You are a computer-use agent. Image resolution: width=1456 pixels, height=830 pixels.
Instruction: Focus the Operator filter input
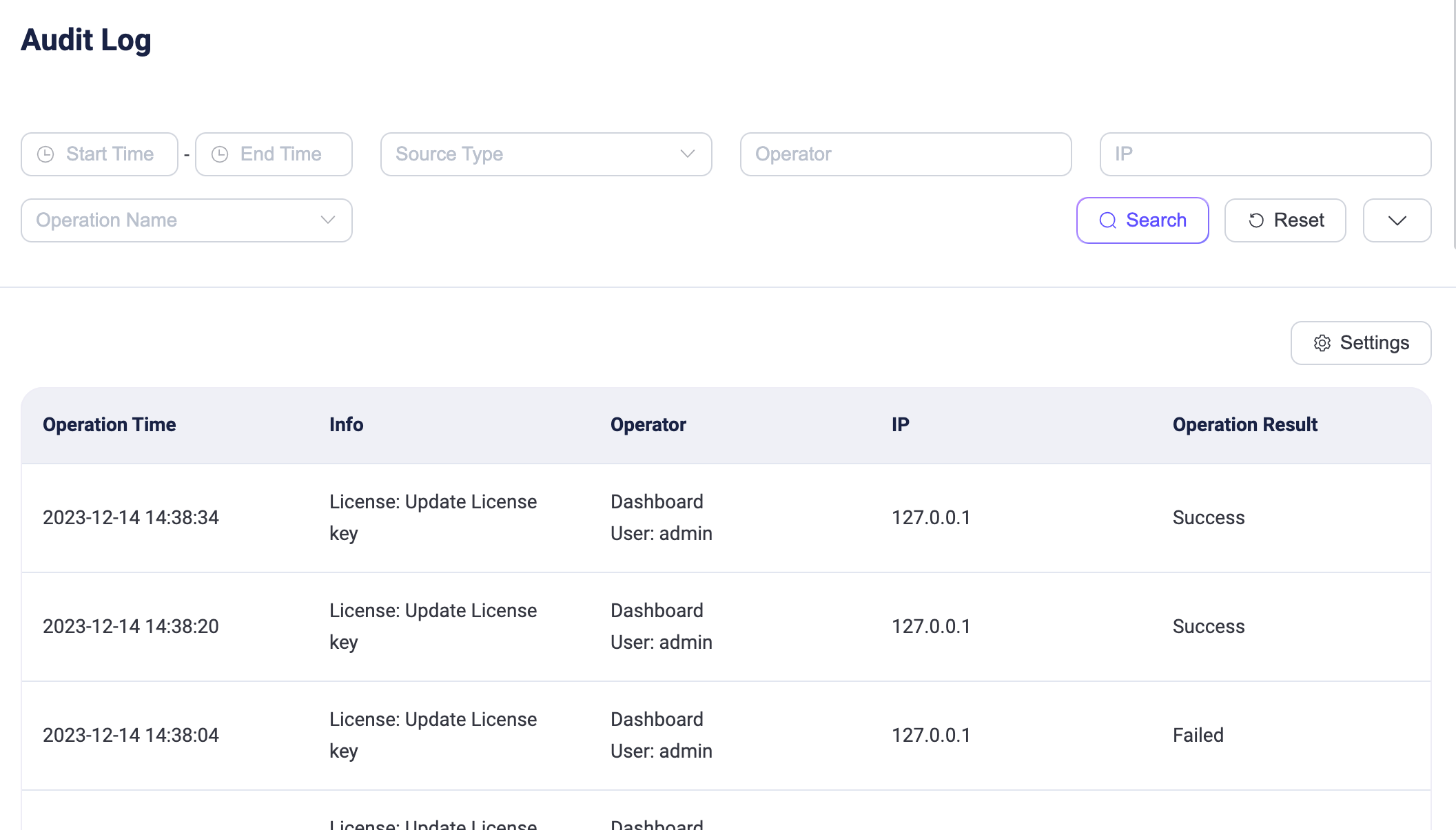pos(905,154)
